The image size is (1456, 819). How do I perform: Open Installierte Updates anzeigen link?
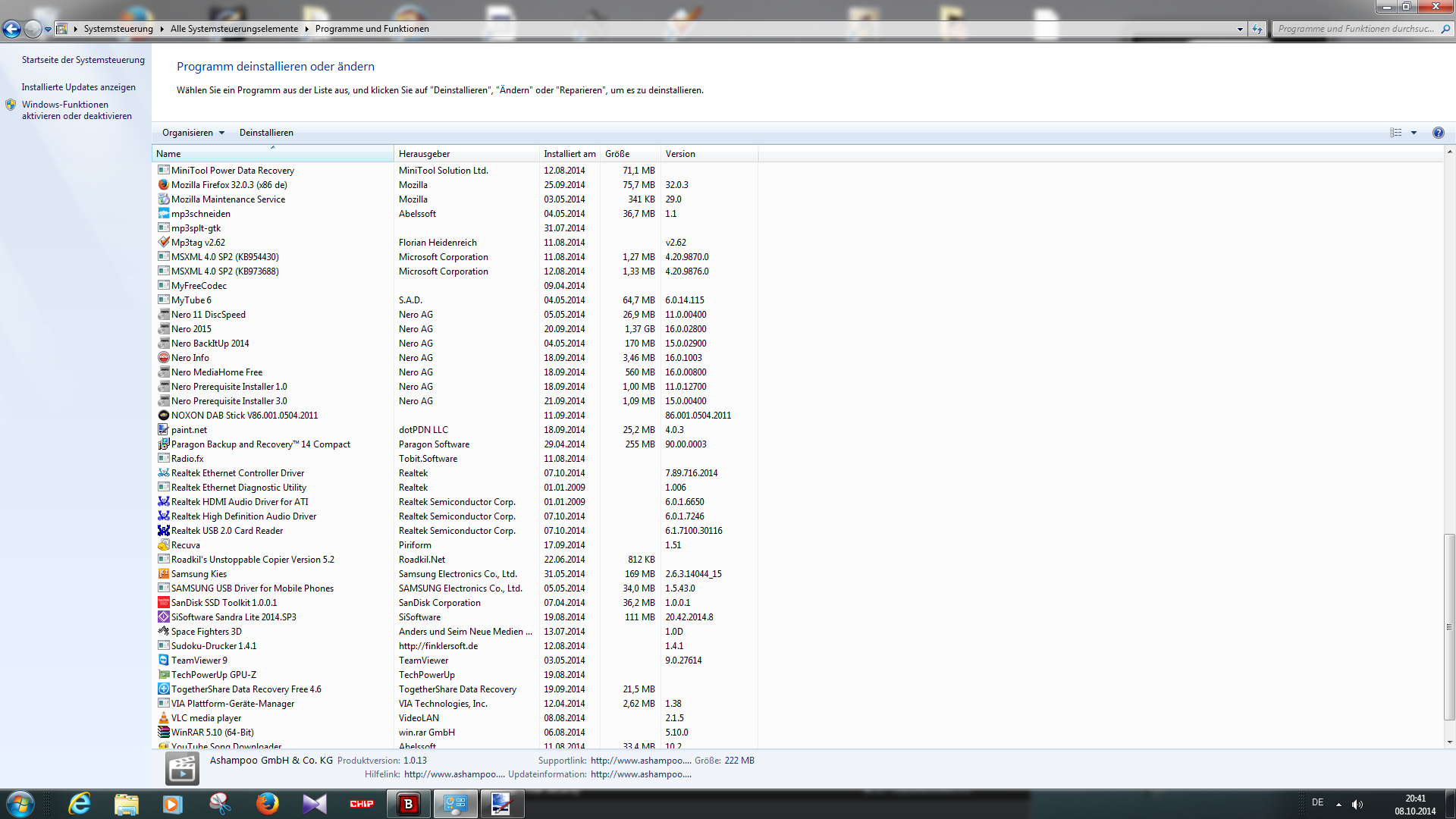click(x=79, y=87)
